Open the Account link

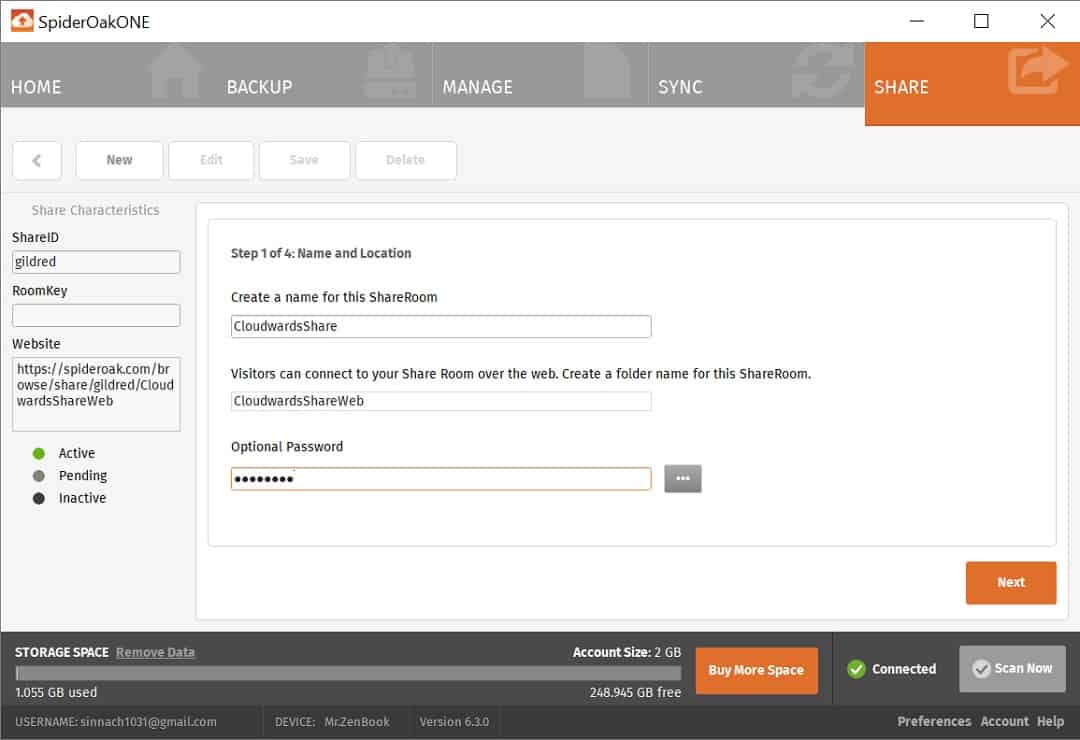[1004, 721]
